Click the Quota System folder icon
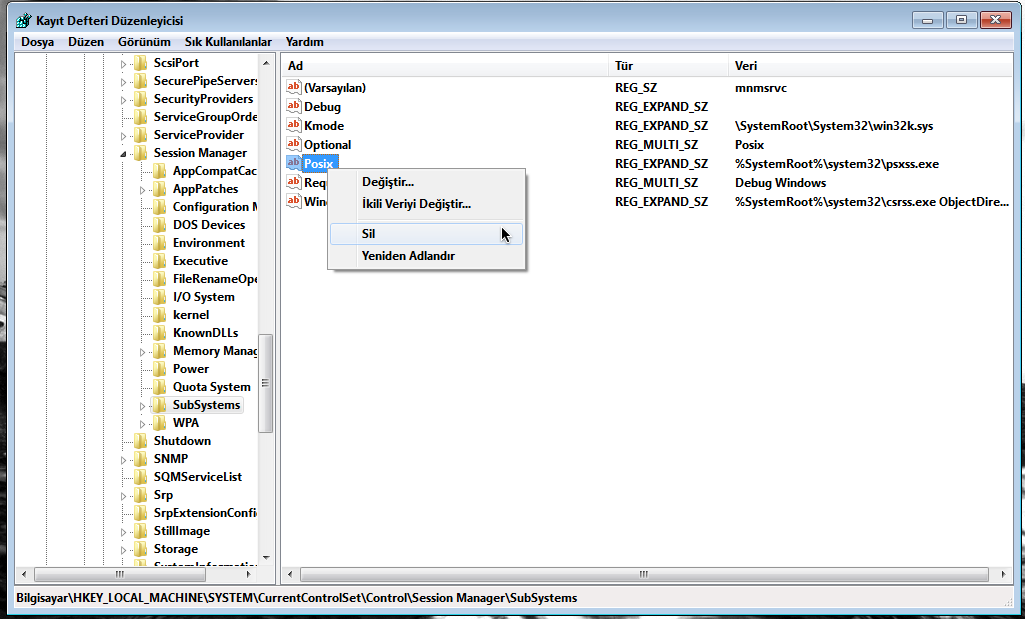 click(x=160, y=387)
